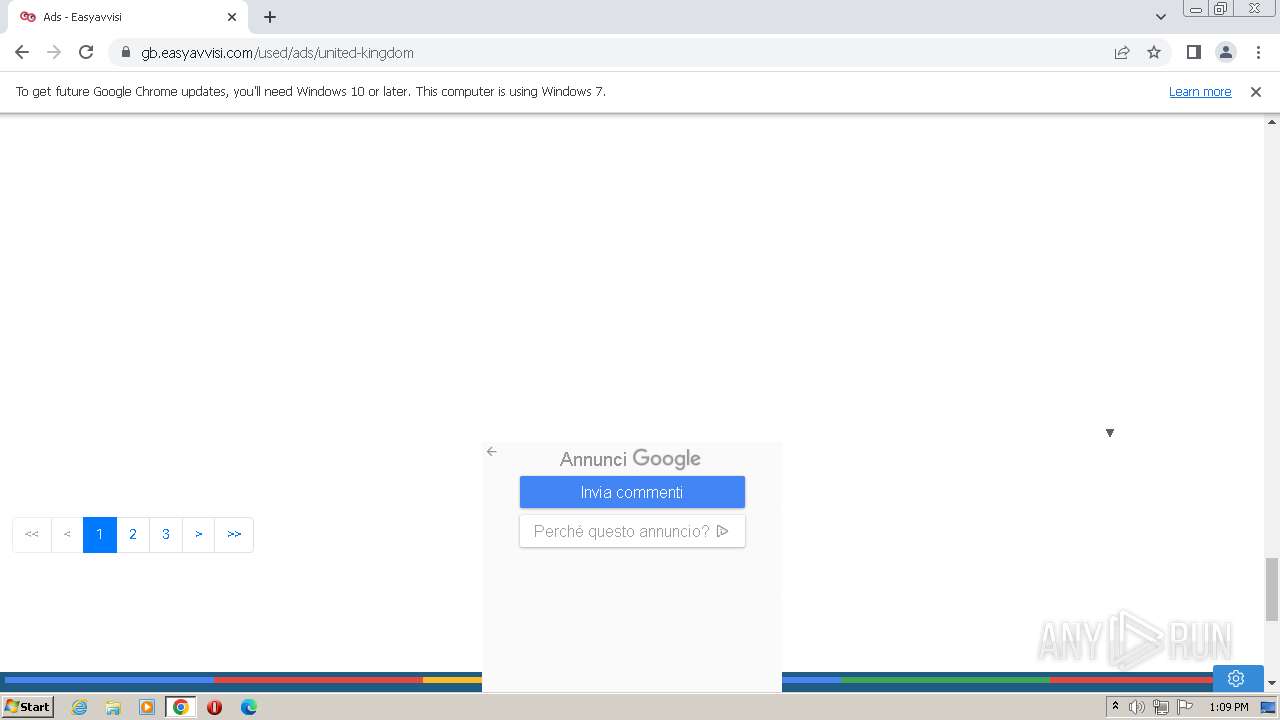The width and height of the screenshot is (1280, 720).
Task: Click the taskbar clock 1:09 PM
Action: coord(1228,707)
